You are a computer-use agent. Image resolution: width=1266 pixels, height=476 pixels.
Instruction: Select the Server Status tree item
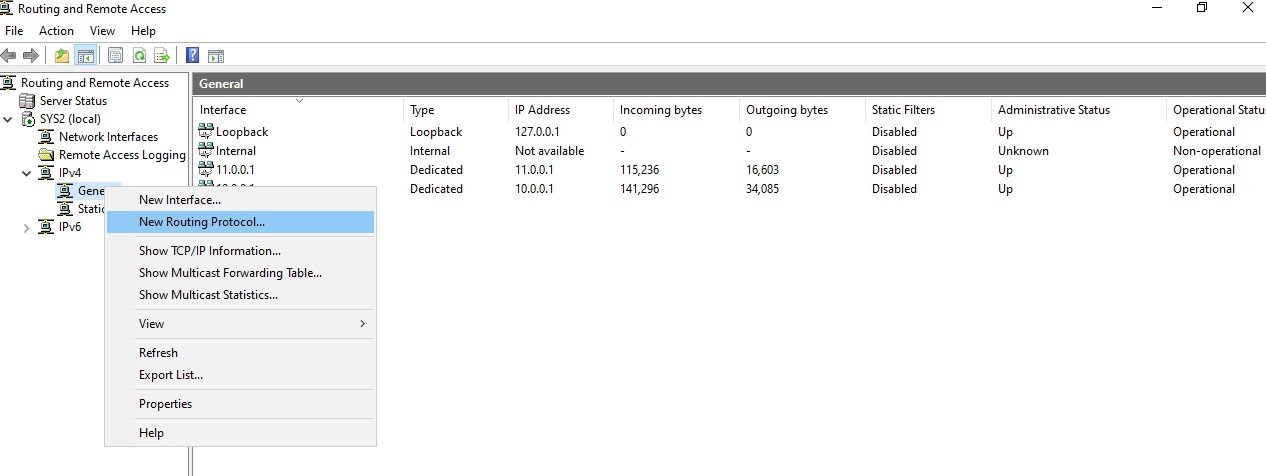pyautogui.click(x=73, y=101)
